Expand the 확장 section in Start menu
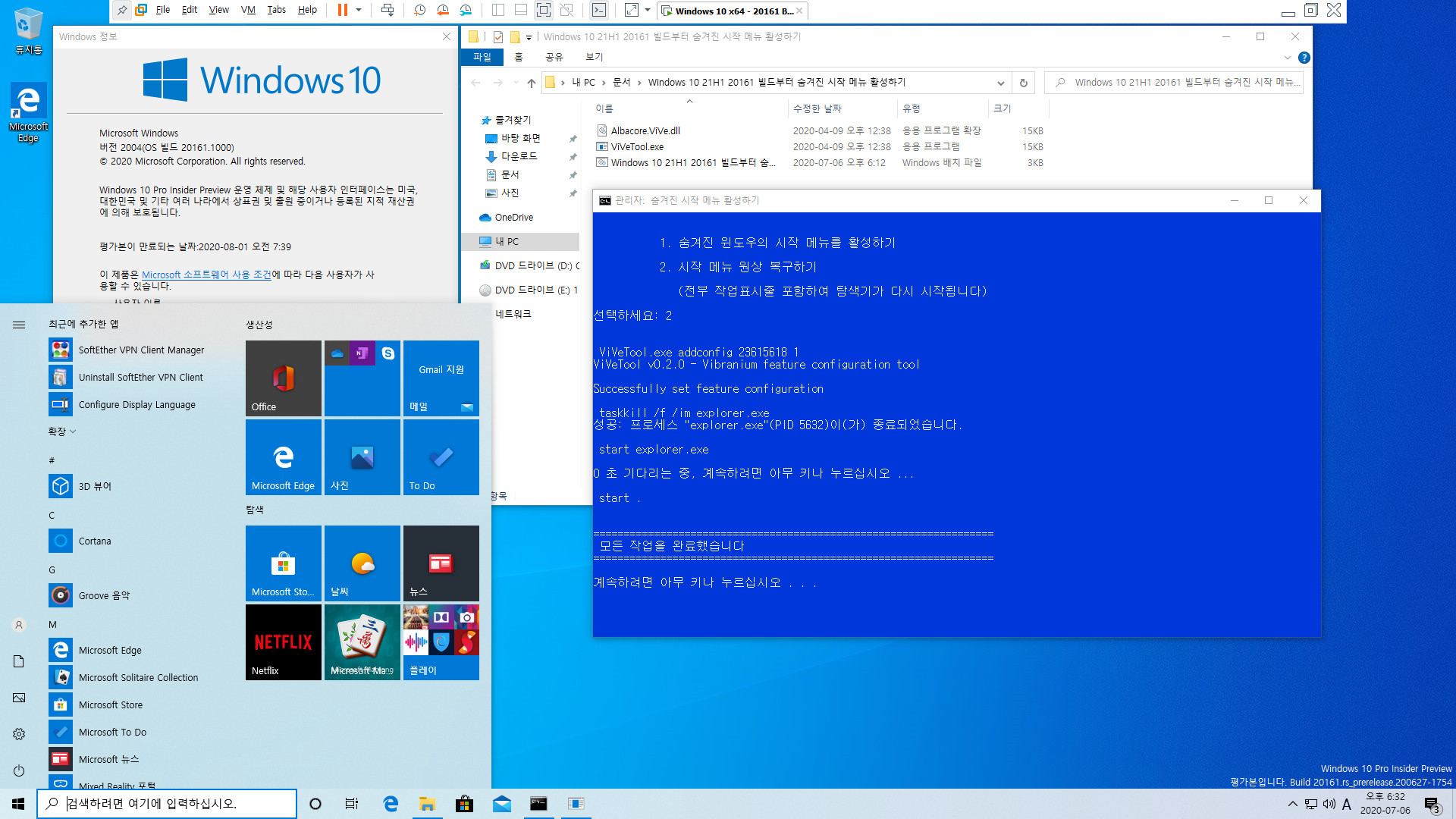 [62, 431]
